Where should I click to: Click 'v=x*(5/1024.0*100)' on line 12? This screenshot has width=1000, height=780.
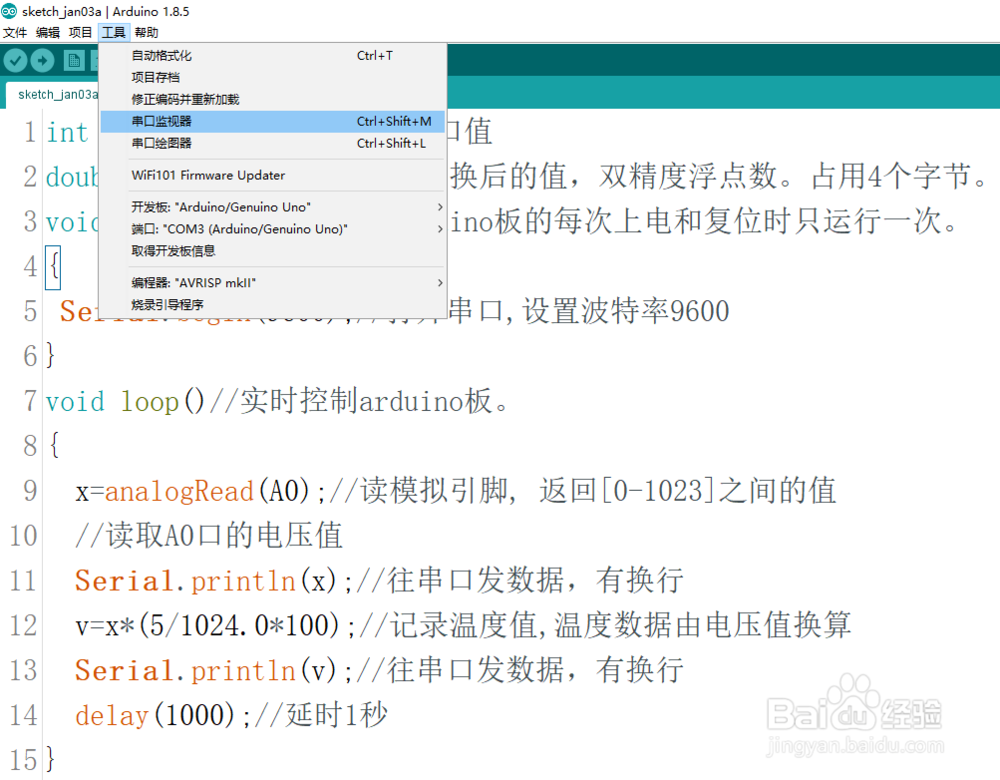point(207,626)
